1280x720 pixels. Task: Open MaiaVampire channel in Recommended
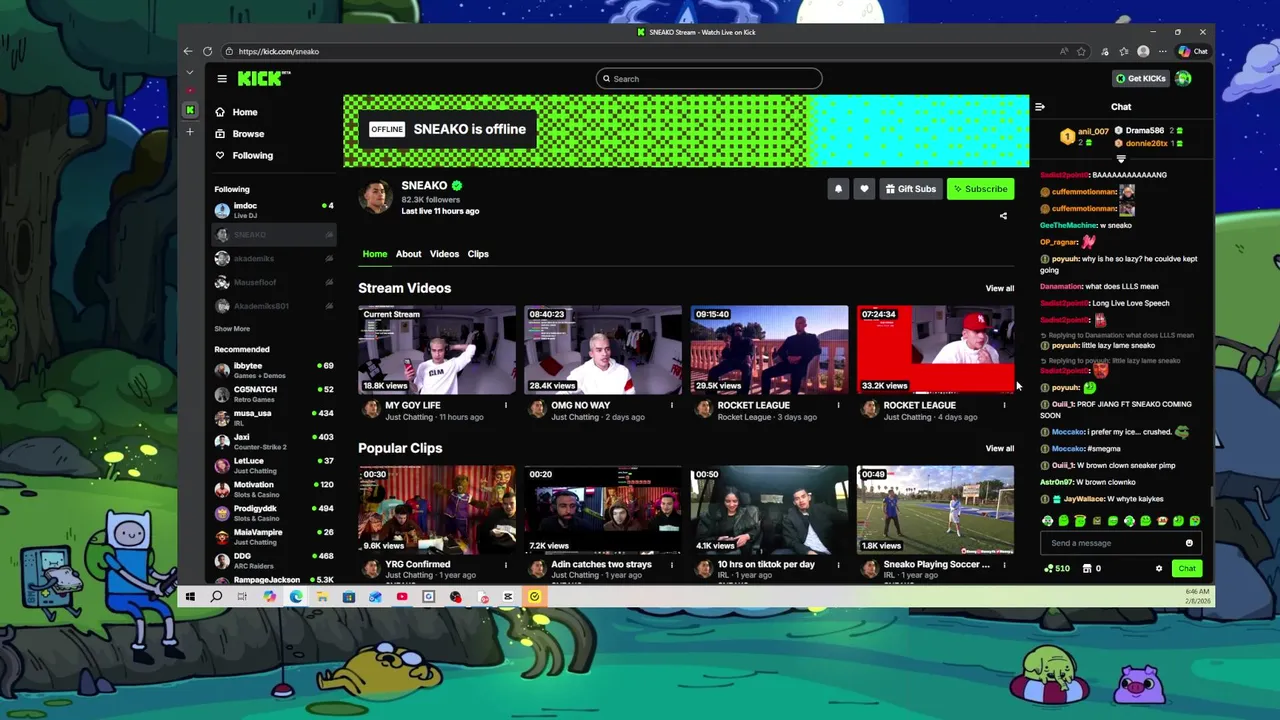point(274,536)
